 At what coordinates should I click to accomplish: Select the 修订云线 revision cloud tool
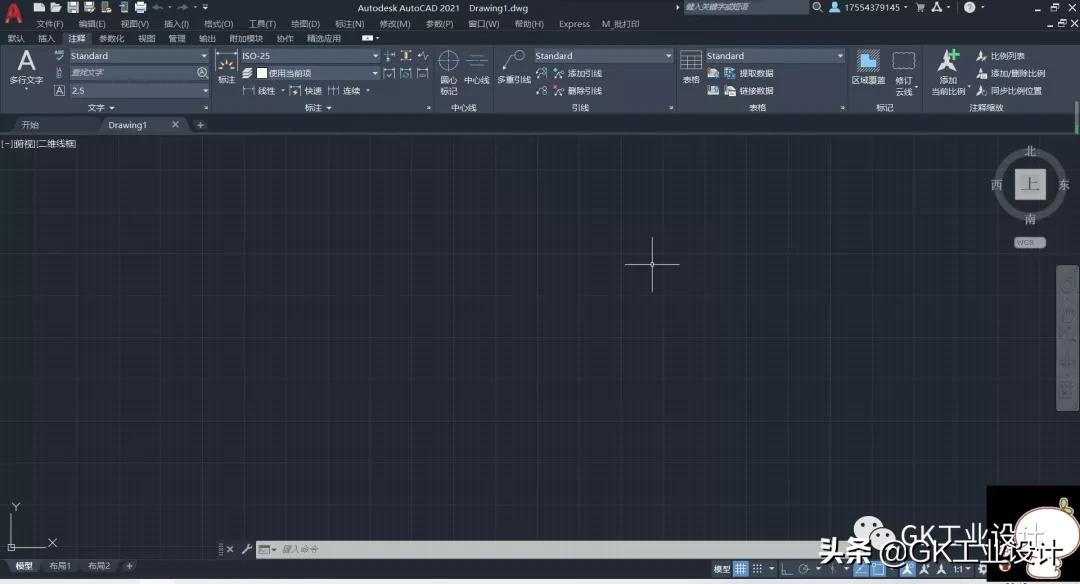click(904, 72)
